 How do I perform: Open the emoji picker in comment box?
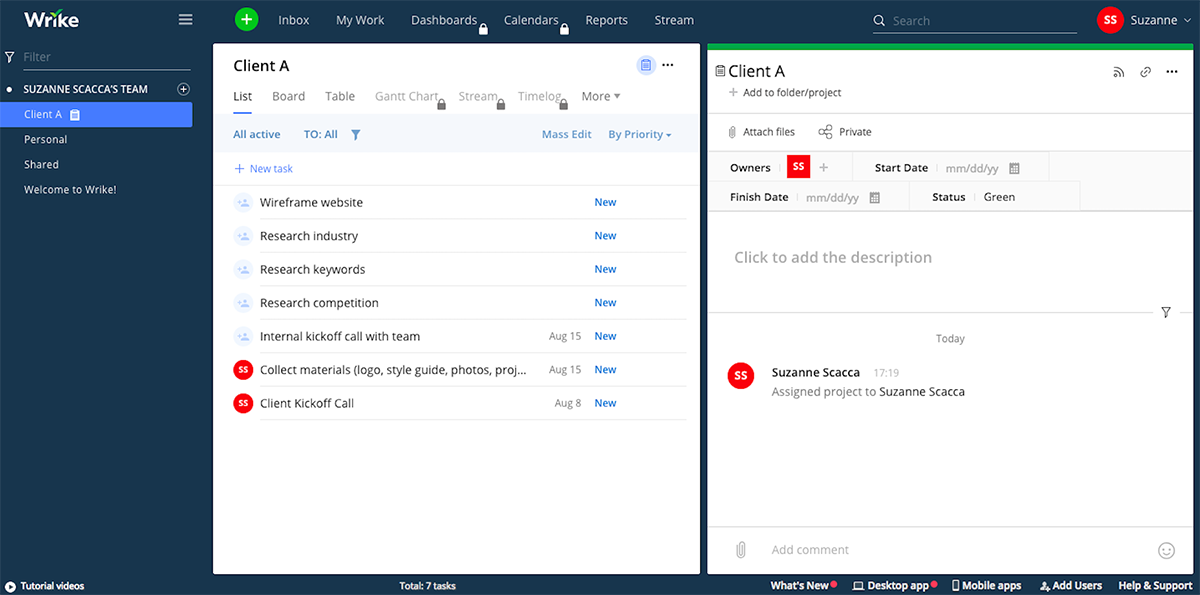click(x=1166, y=550)
